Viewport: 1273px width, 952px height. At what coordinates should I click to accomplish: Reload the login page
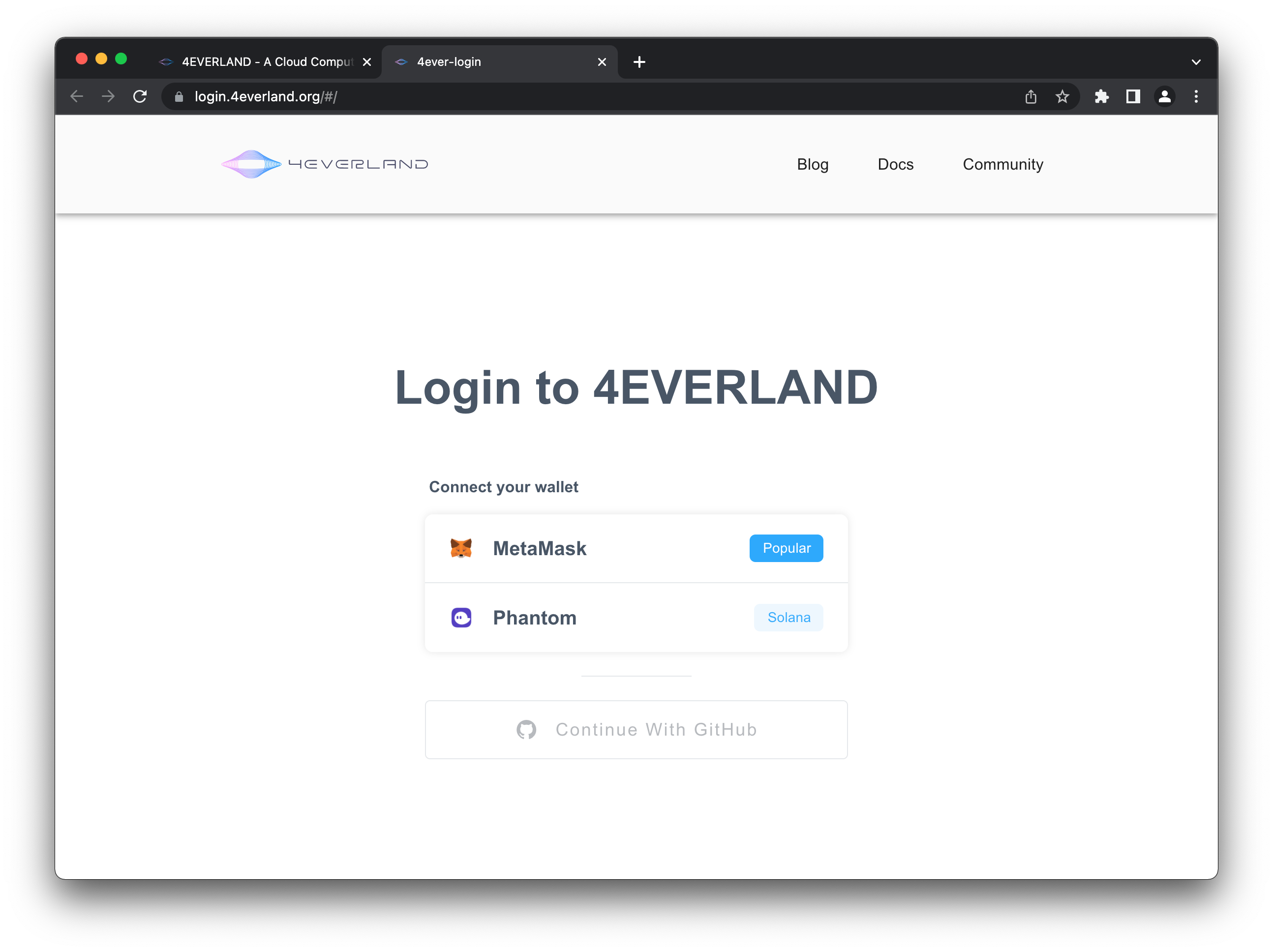(140, 97)
